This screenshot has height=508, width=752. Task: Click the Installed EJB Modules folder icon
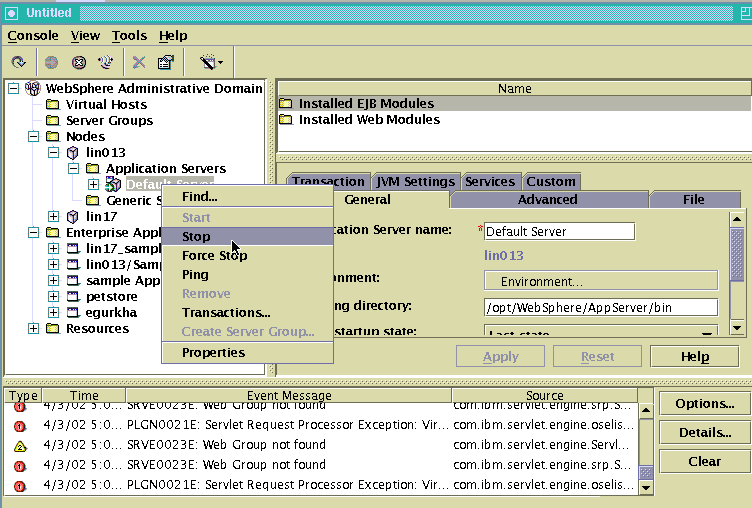pos(286,103)
